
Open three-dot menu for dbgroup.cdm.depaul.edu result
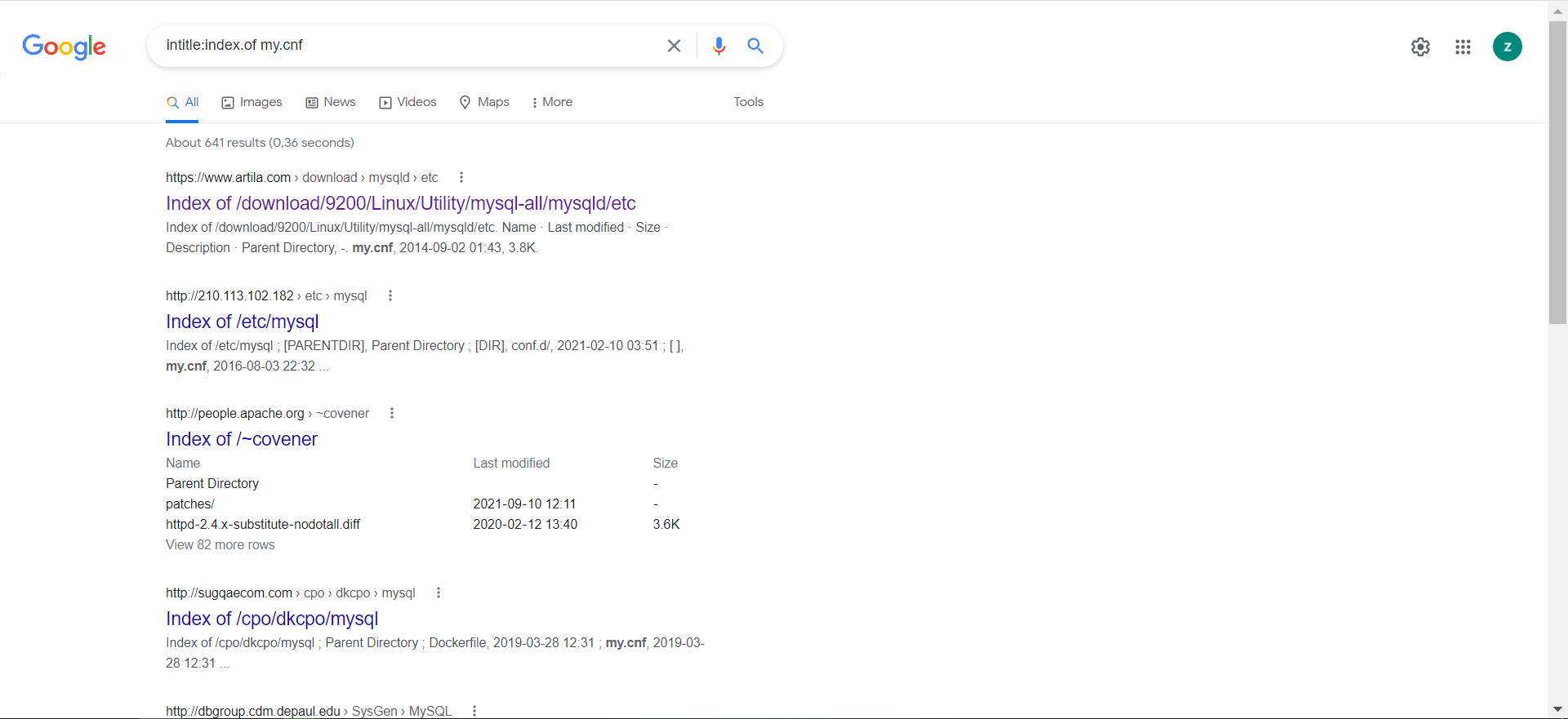pos(474,711)
